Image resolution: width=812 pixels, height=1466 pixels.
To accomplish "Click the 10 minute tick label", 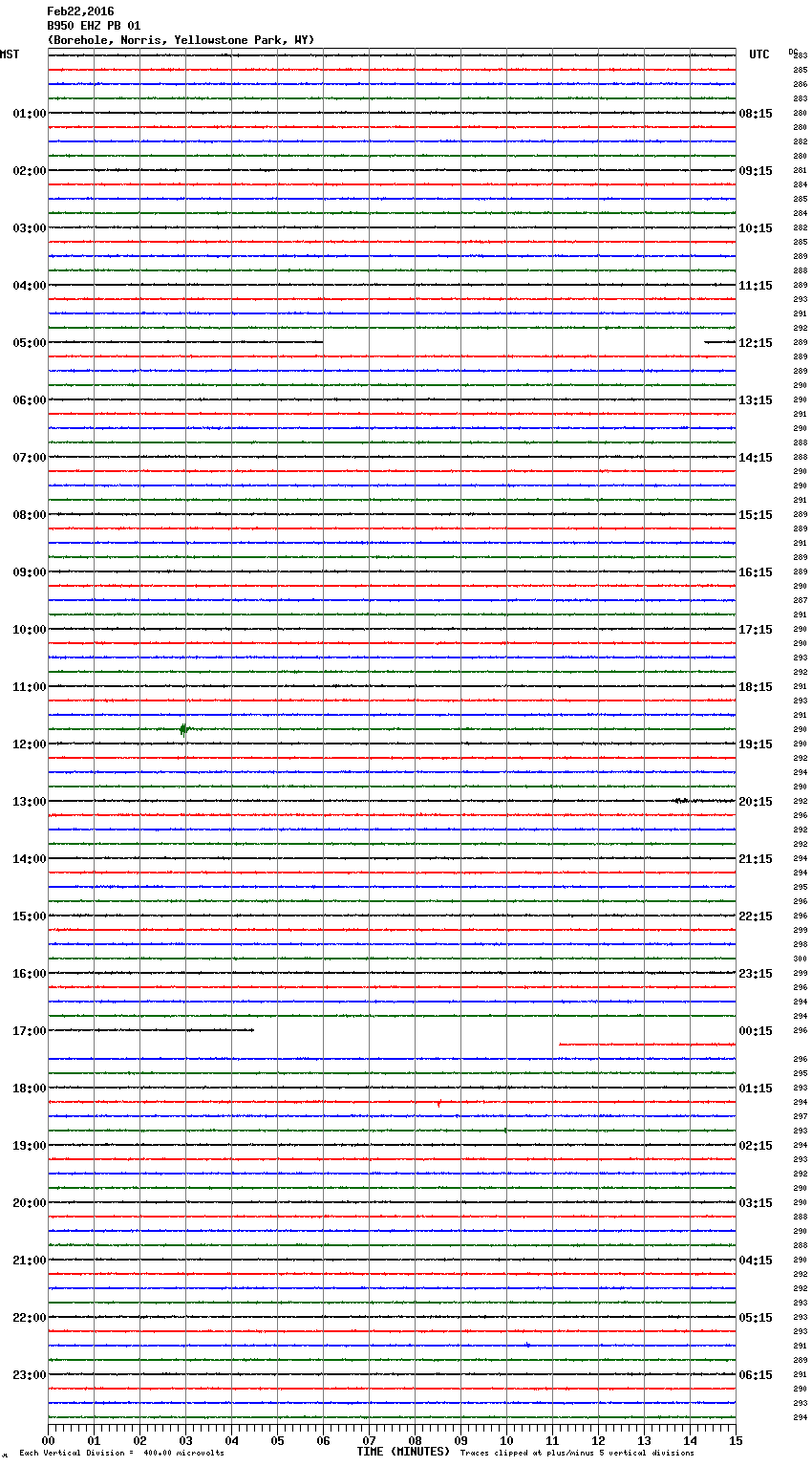I will pyautogui.click(x=506, y=1441).
